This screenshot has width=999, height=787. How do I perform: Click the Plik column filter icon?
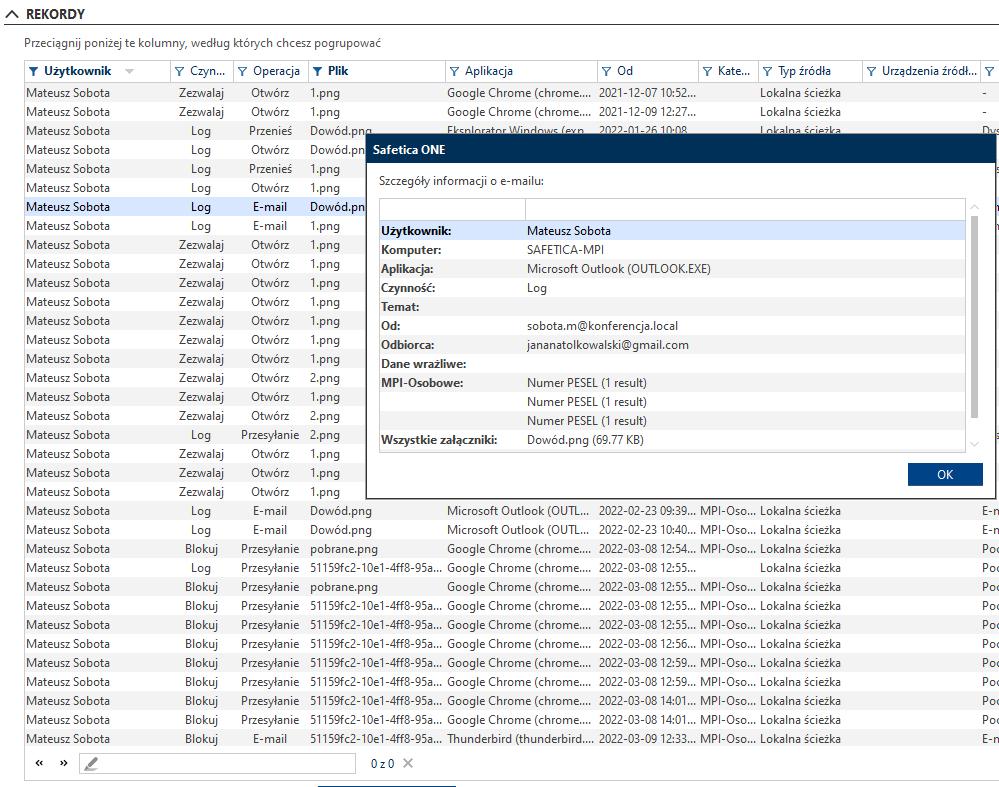317,72
